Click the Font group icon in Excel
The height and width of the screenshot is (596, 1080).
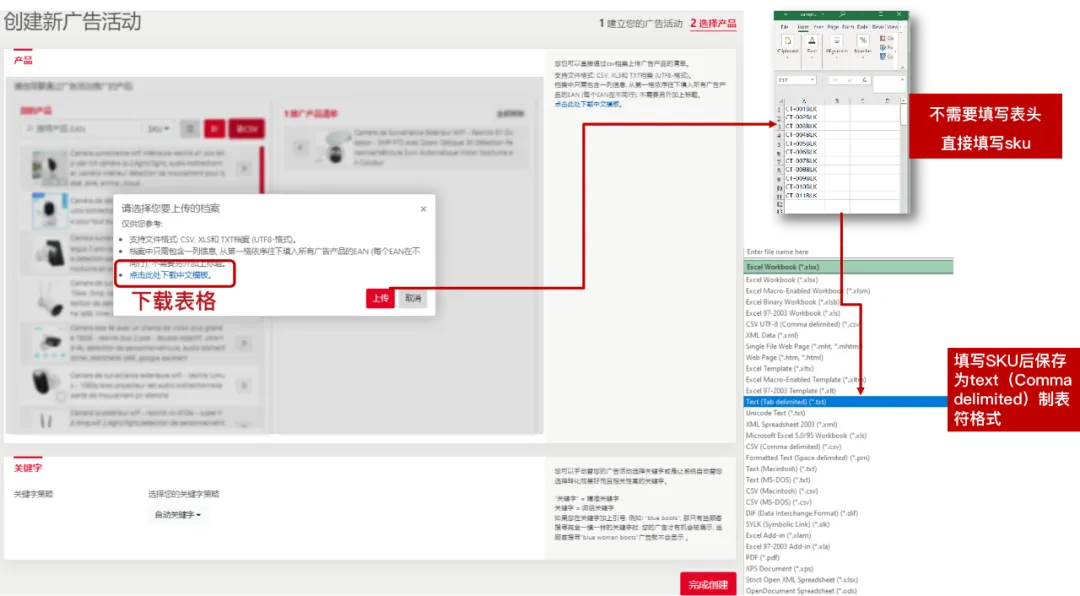[x=811, y=40]
